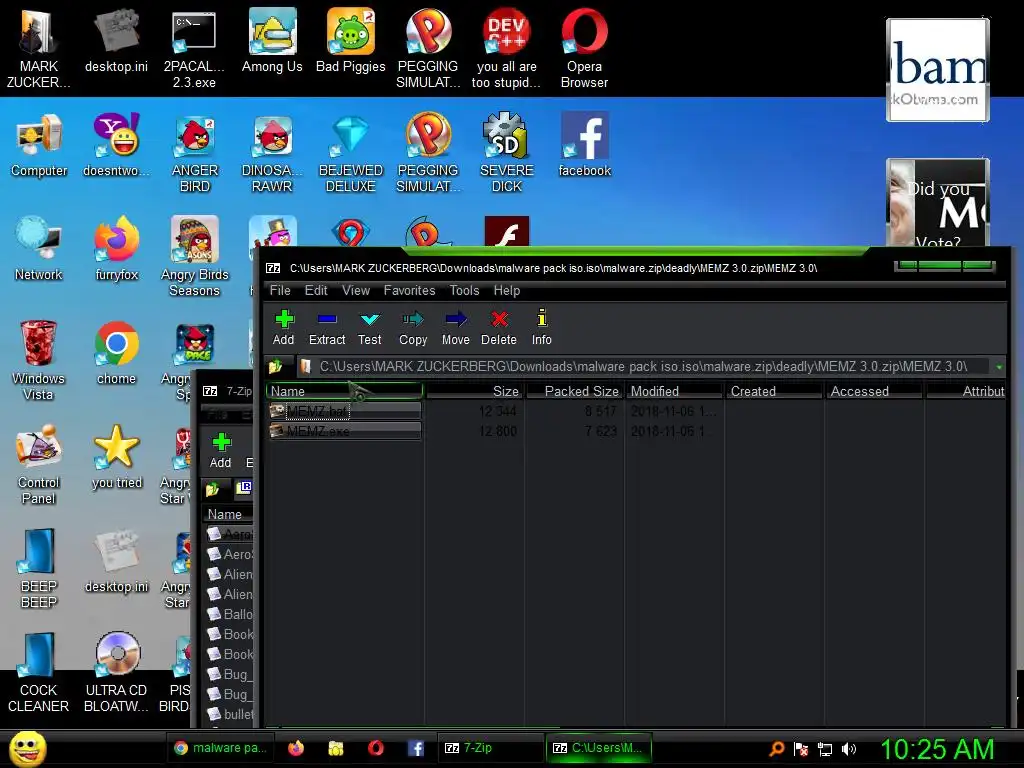
Task: Click the Opera quick launch taskbar icon
Action: click(x=376, y=748)
